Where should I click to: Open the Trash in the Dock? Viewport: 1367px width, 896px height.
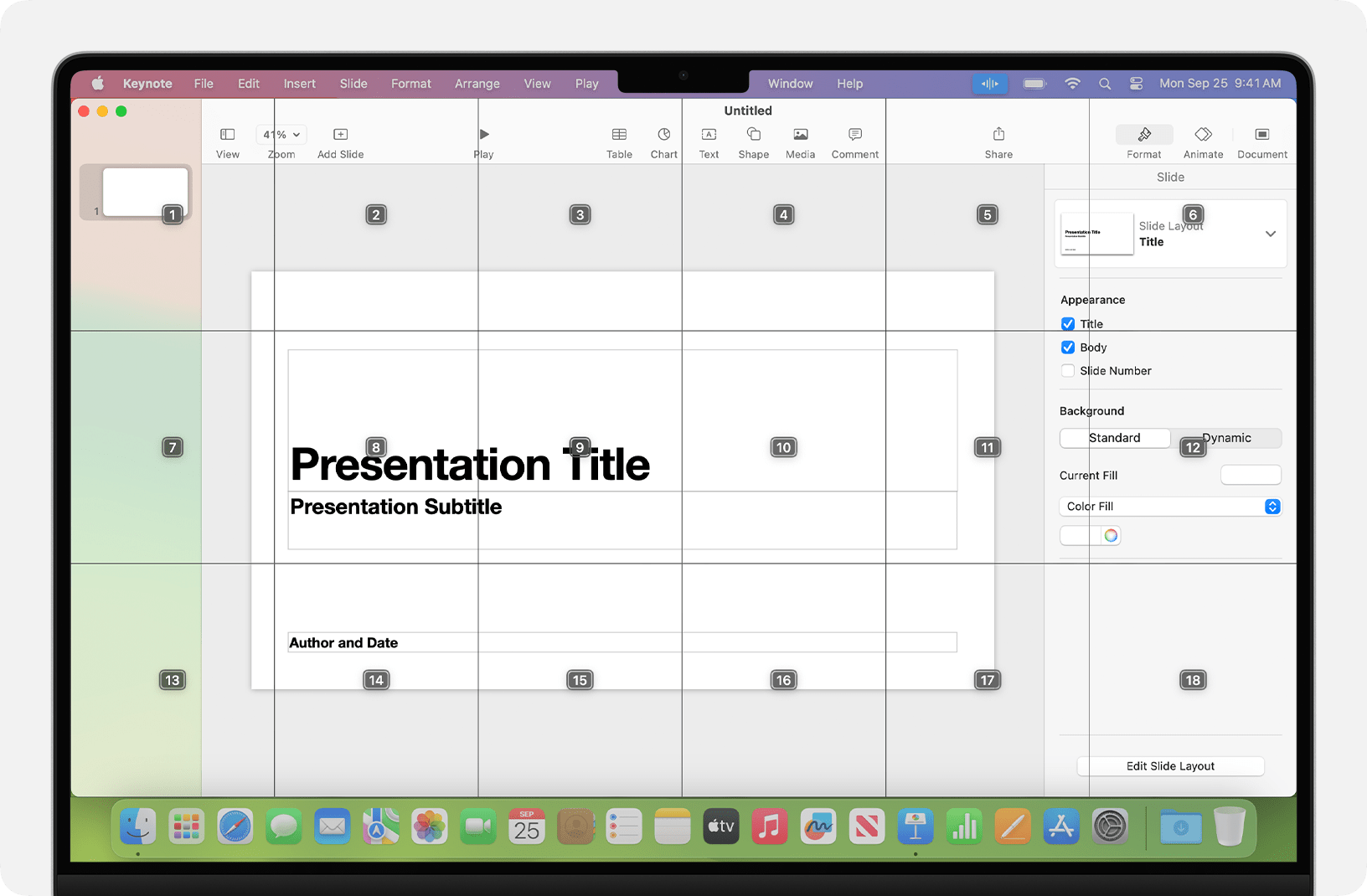pos(1229,827)
